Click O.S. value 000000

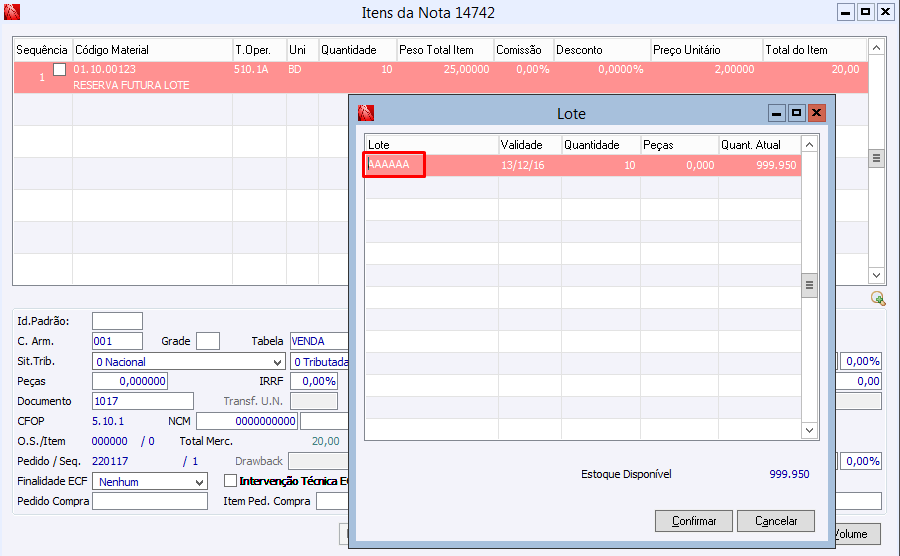110,441
